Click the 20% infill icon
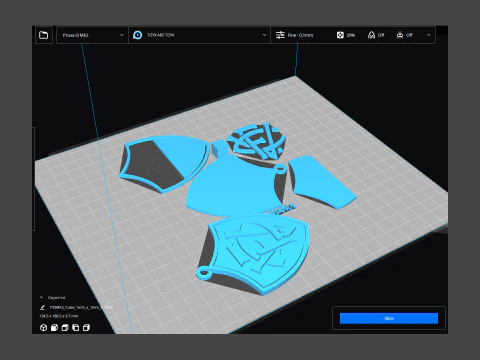 pyautogui.click(x=340, y=35)
